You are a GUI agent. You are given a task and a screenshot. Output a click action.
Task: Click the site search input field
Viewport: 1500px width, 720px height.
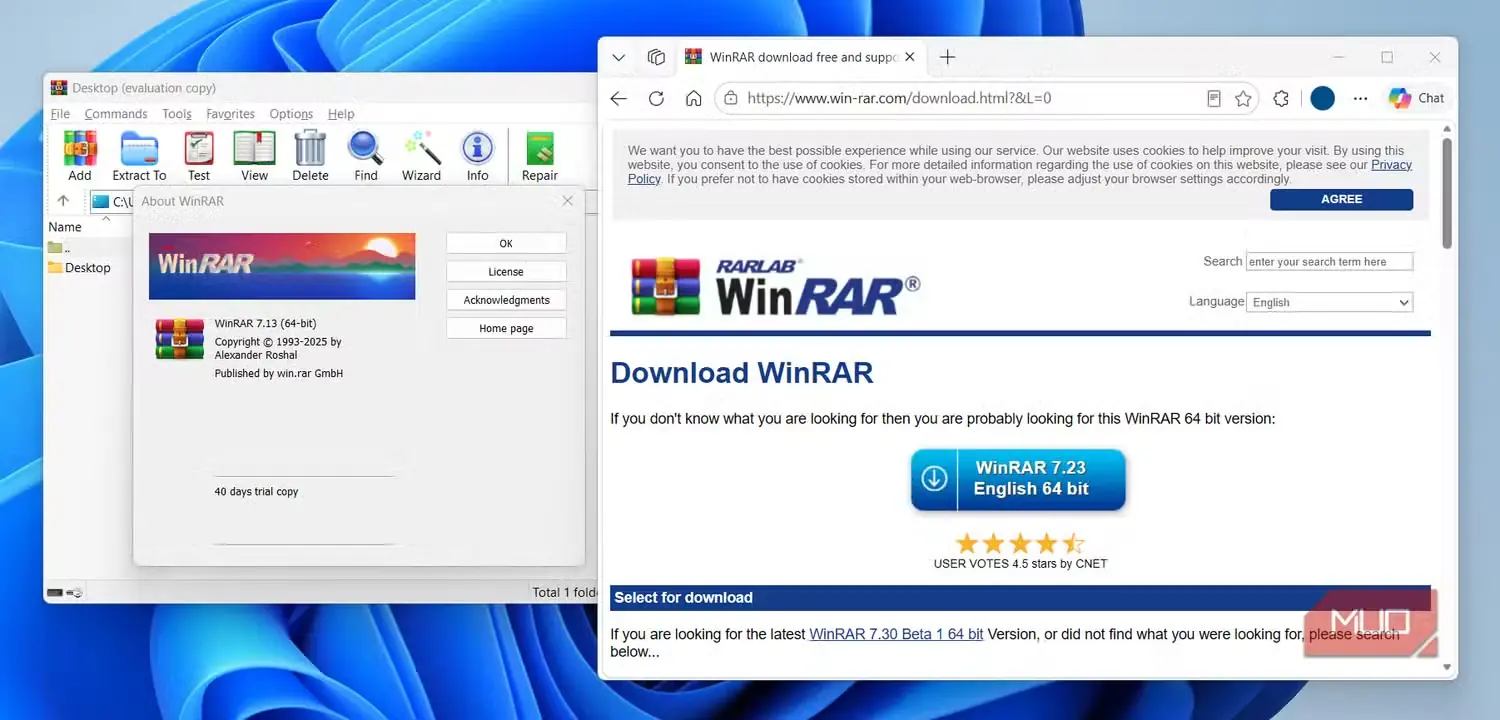1329,262
